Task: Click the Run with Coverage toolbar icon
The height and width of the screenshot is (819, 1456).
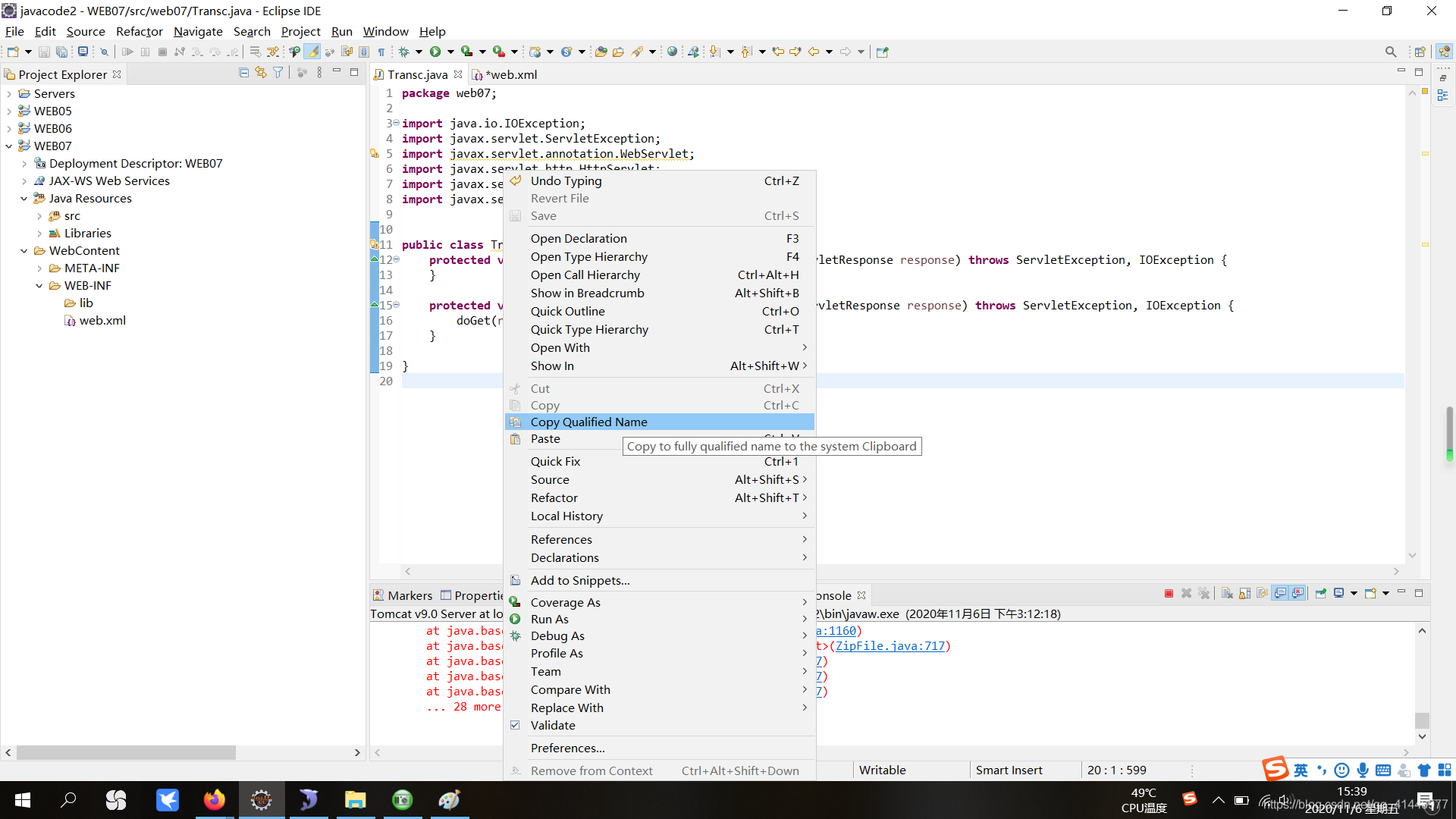Action: click(467, 52)
